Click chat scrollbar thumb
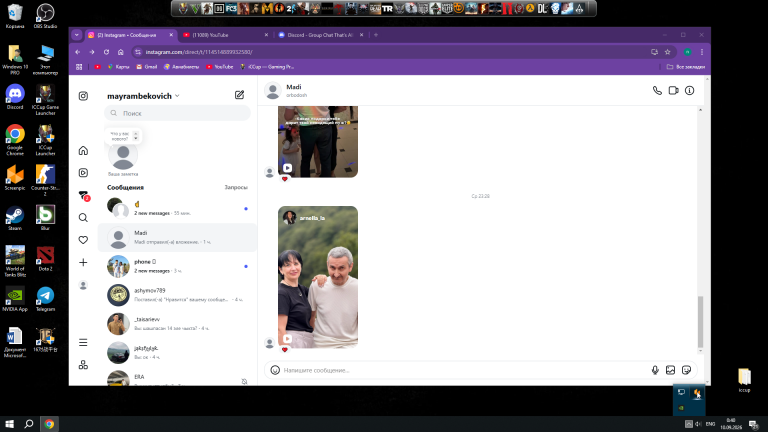This screenshot has height=432, width=768. coord(700,321)
